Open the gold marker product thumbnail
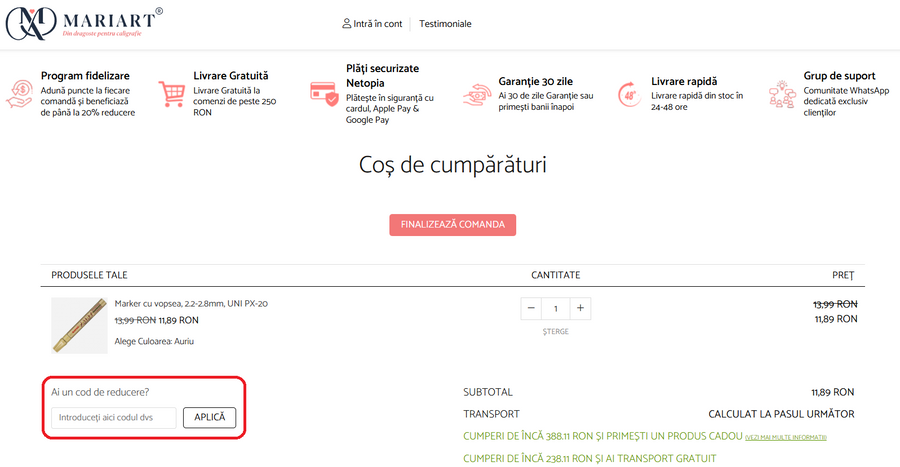The width and height of the screenshot is (900, 467). (79, 325)
